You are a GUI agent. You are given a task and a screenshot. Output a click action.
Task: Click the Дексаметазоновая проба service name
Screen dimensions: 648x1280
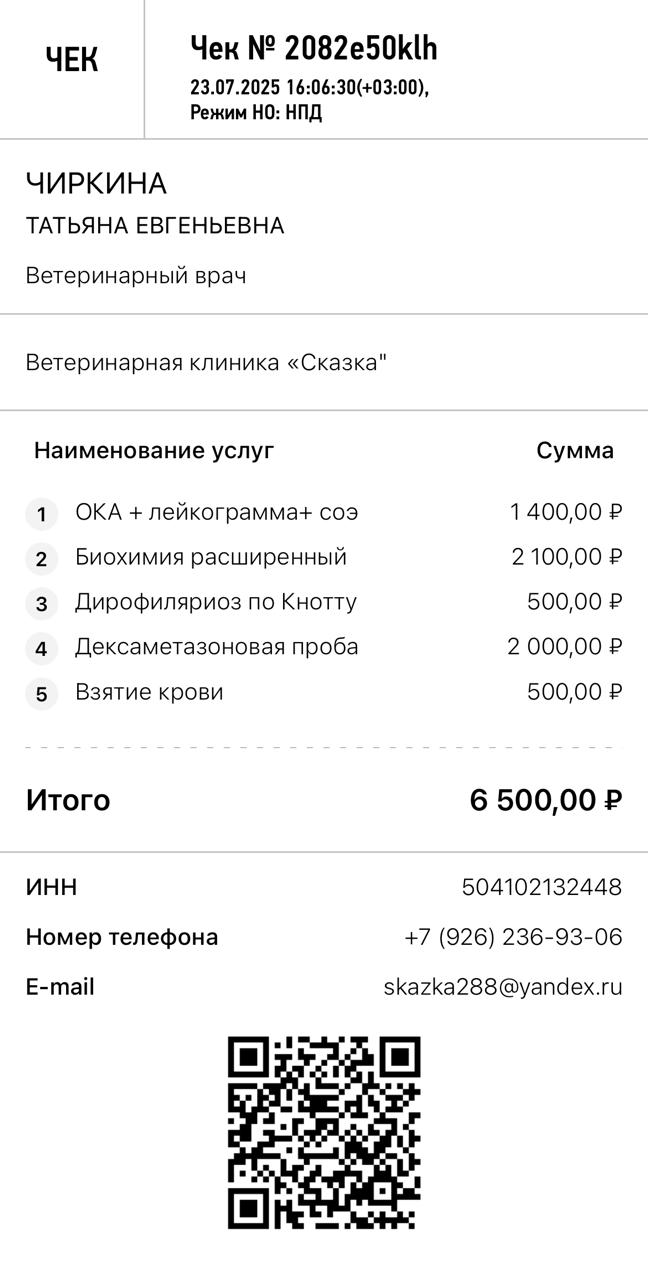tap(216, 647)
